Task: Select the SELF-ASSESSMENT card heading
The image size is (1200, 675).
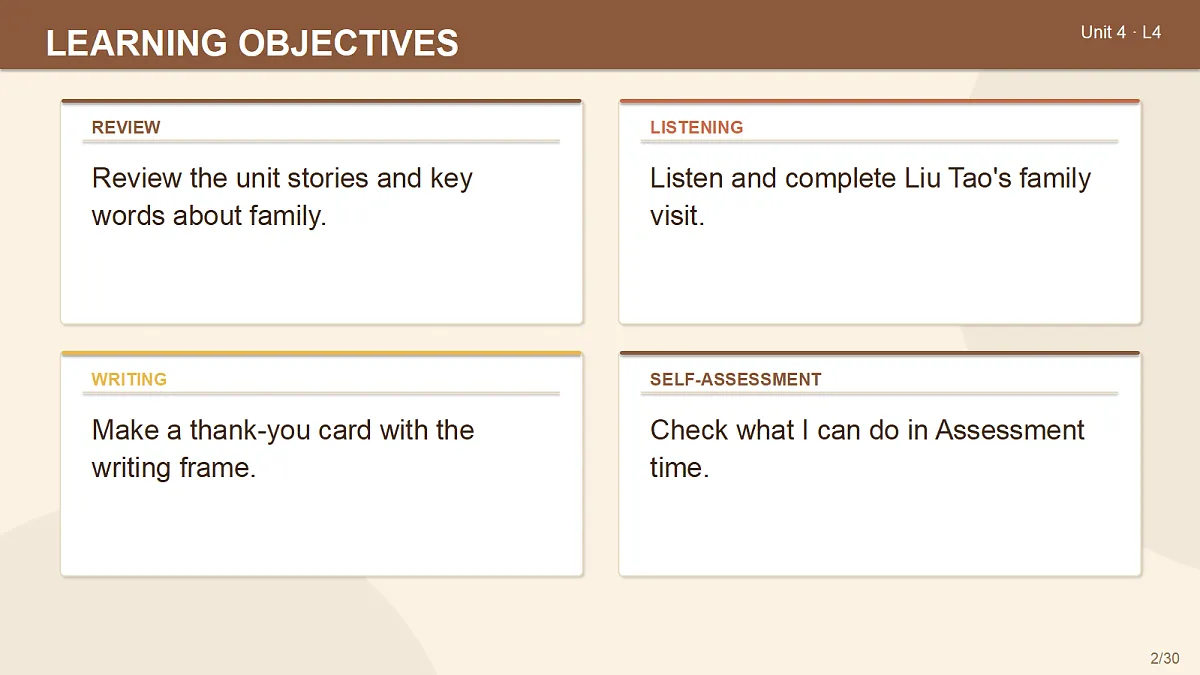Action: 736,379
